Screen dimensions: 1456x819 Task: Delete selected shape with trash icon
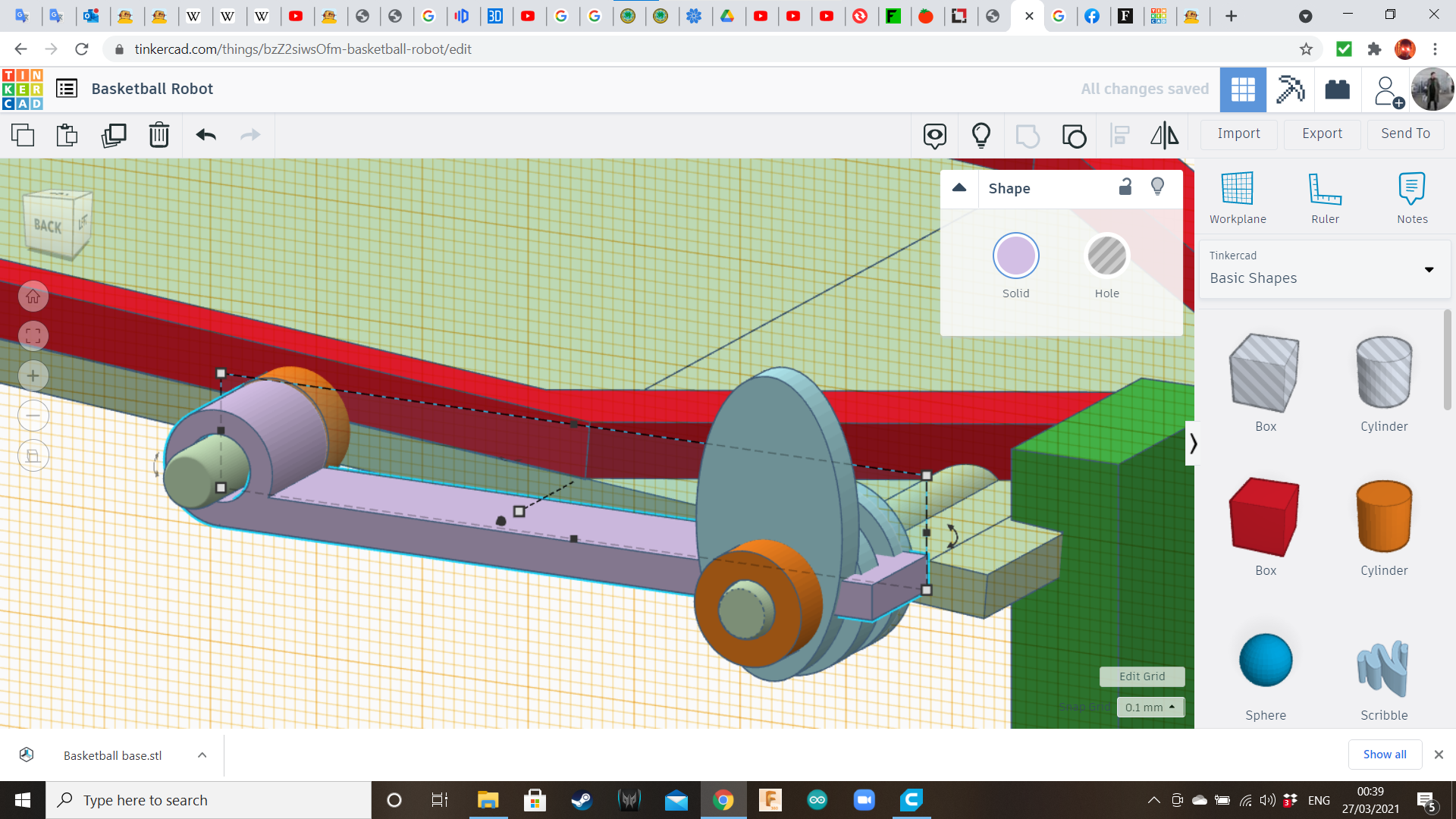pos(158,135)
